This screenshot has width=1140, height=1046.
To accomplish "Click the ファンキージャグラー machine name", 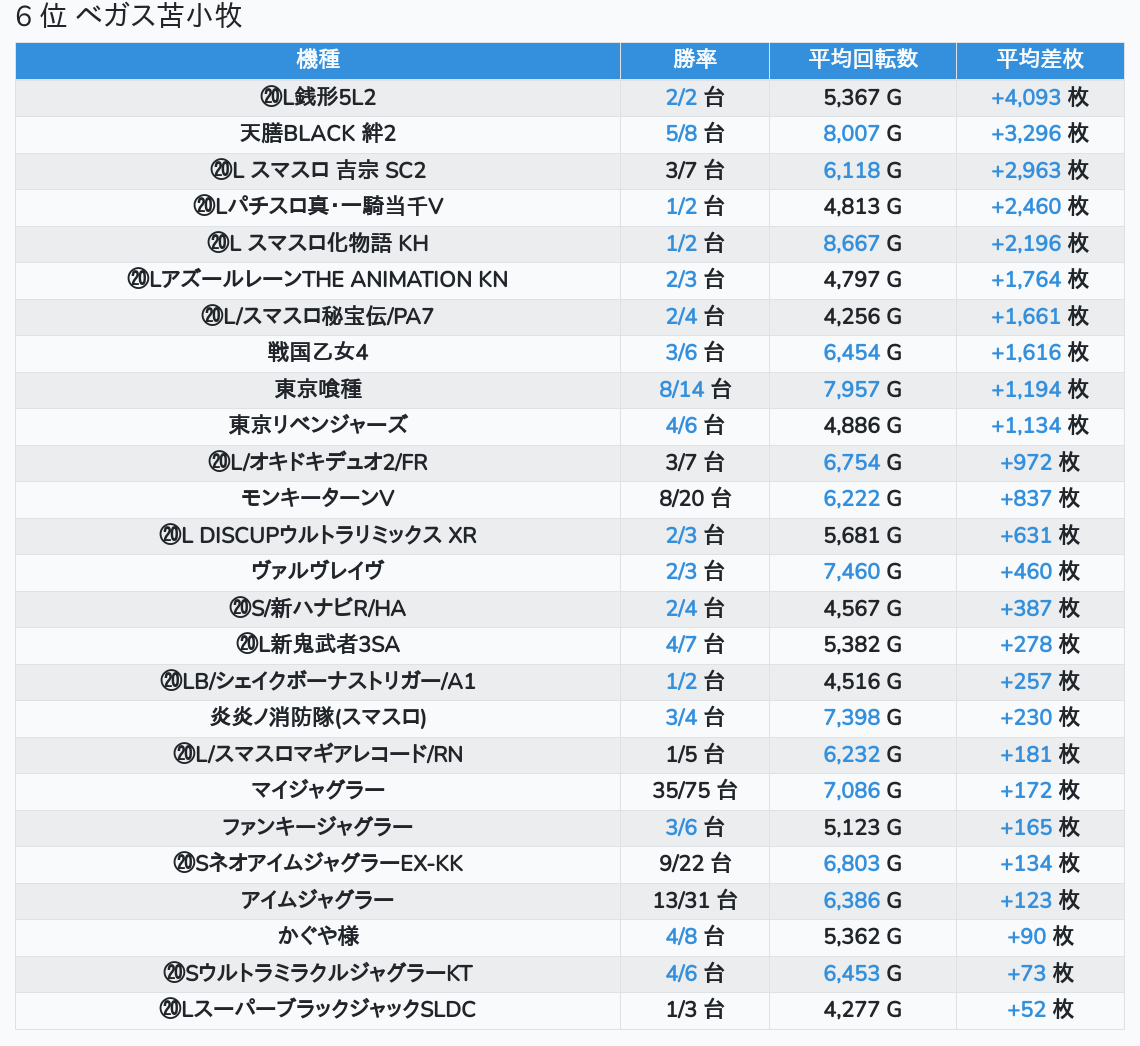I will [318, 827].
